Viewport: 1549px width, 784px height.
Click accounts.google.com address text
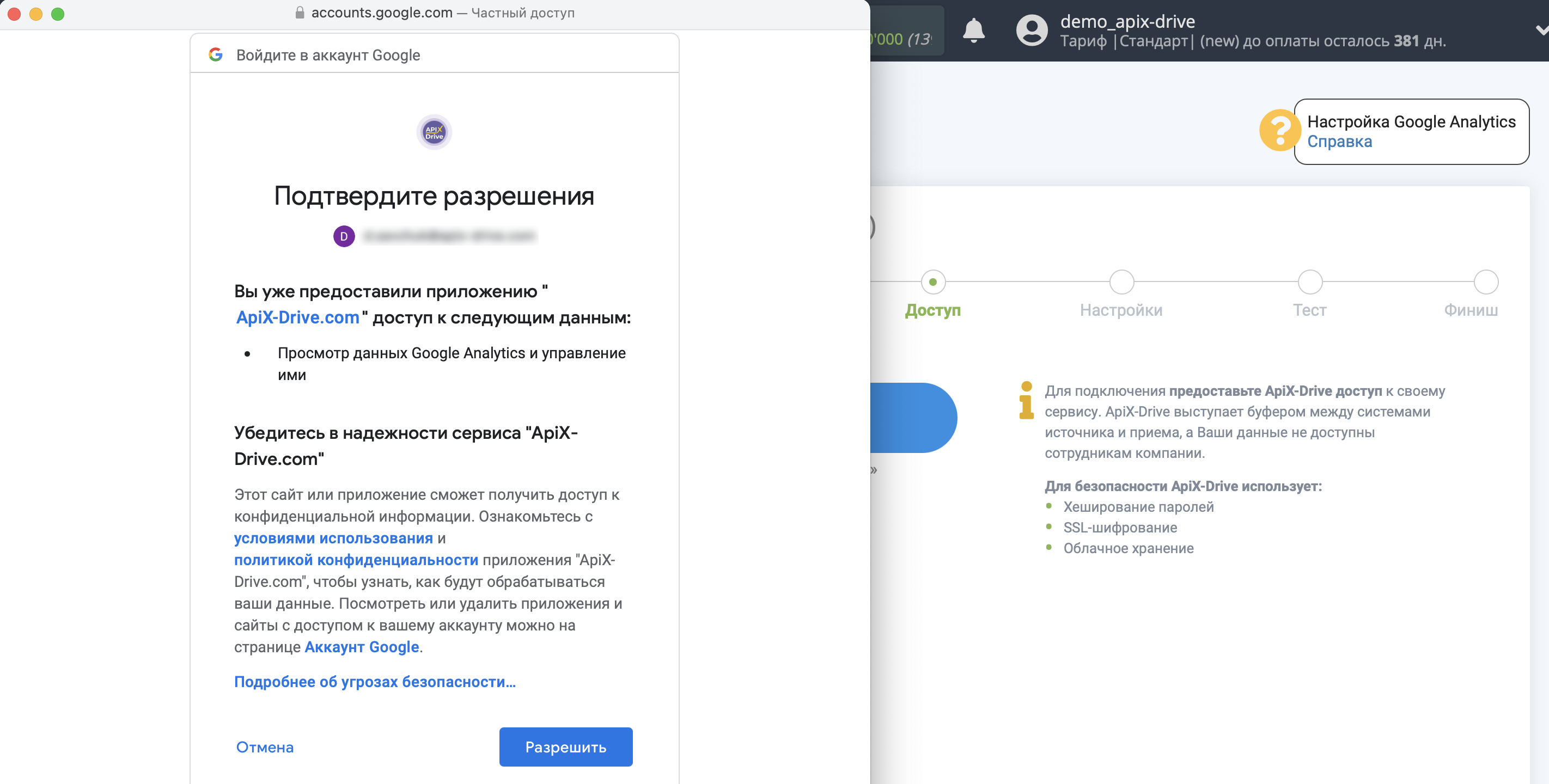click(382, 13)
